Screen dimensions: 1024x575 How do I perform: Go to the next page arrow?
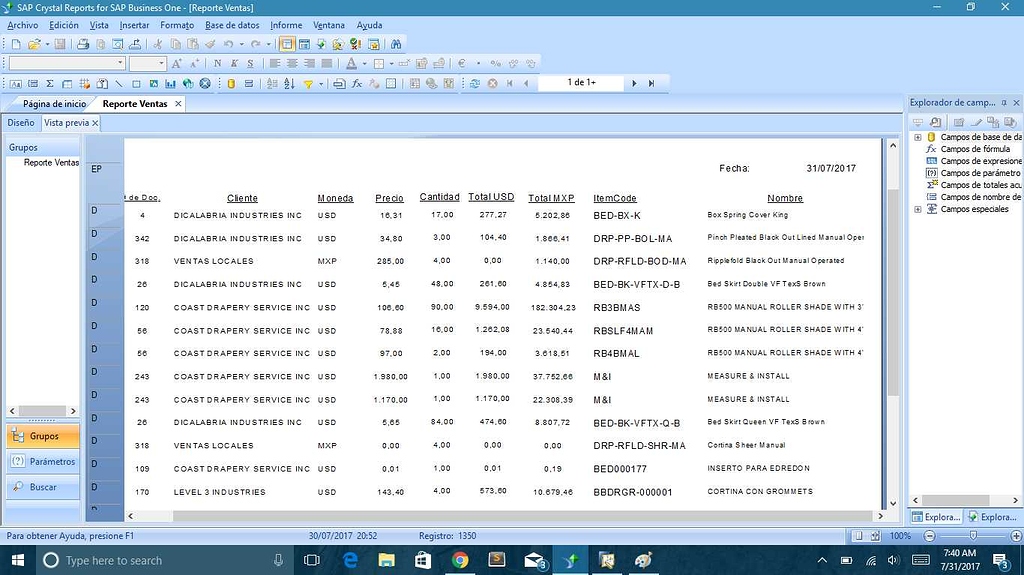[x=634, y=84]
